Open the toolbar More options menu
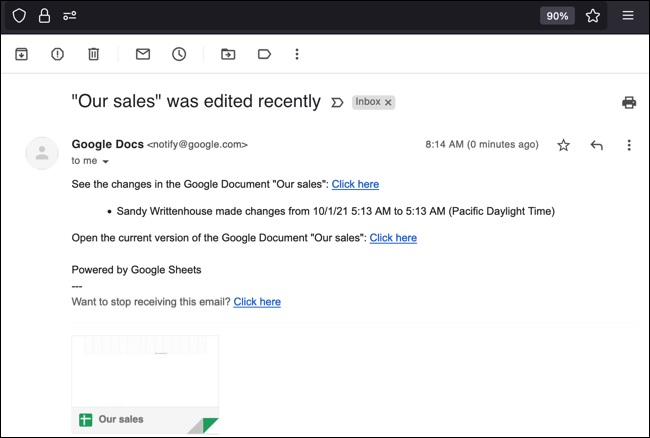 (297, 54)
